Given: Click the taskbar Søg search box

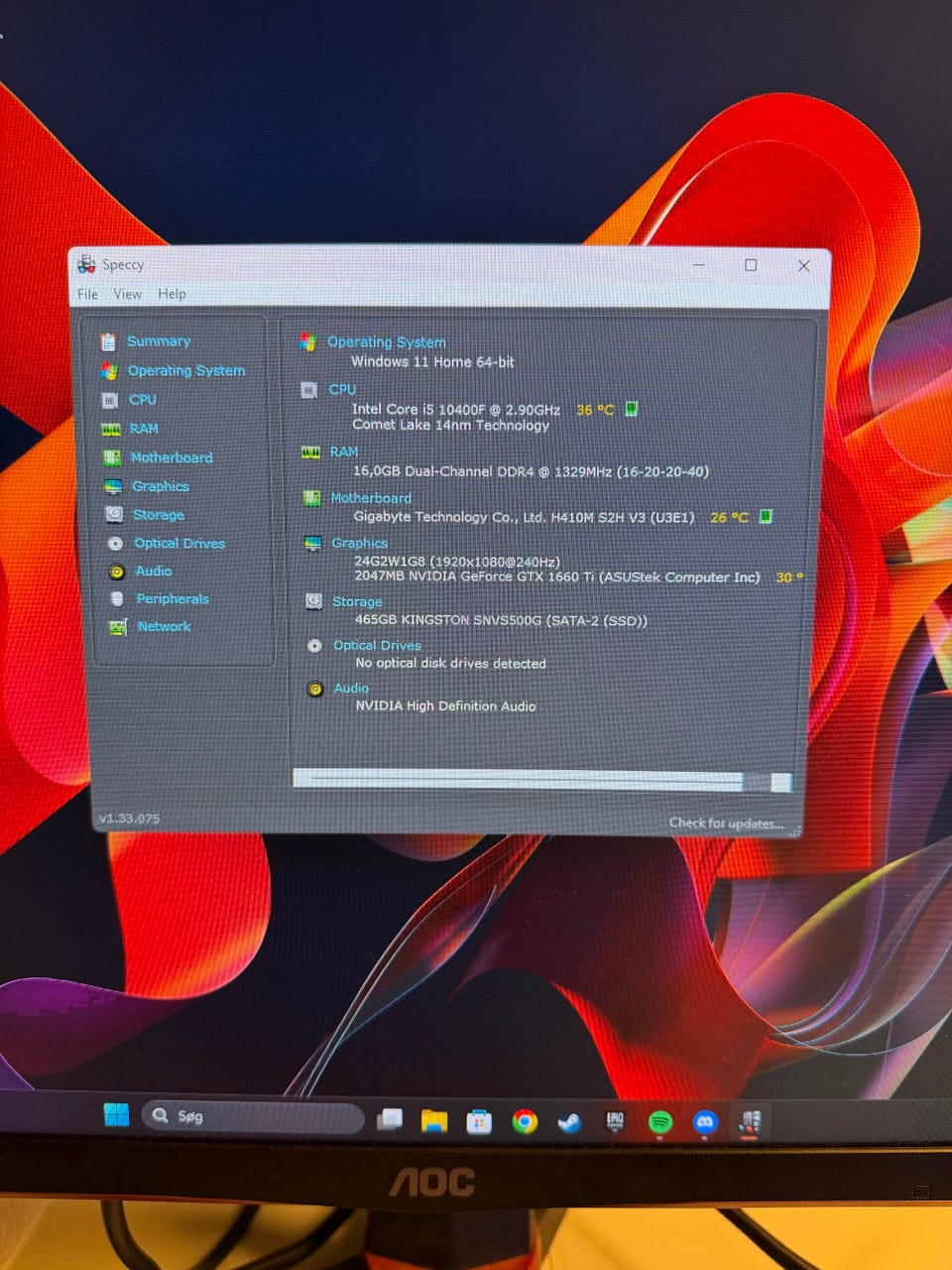Looking at the screenshot, I should [x=253, y=1117].
